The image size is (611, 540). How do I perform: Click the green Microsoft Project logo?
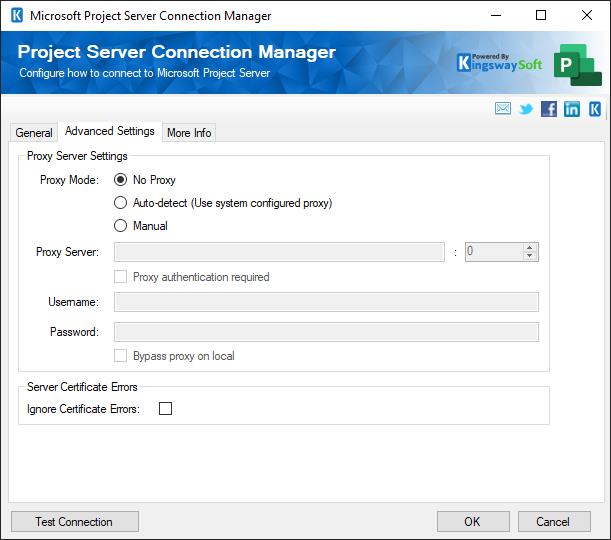click(x=577, y=65)
